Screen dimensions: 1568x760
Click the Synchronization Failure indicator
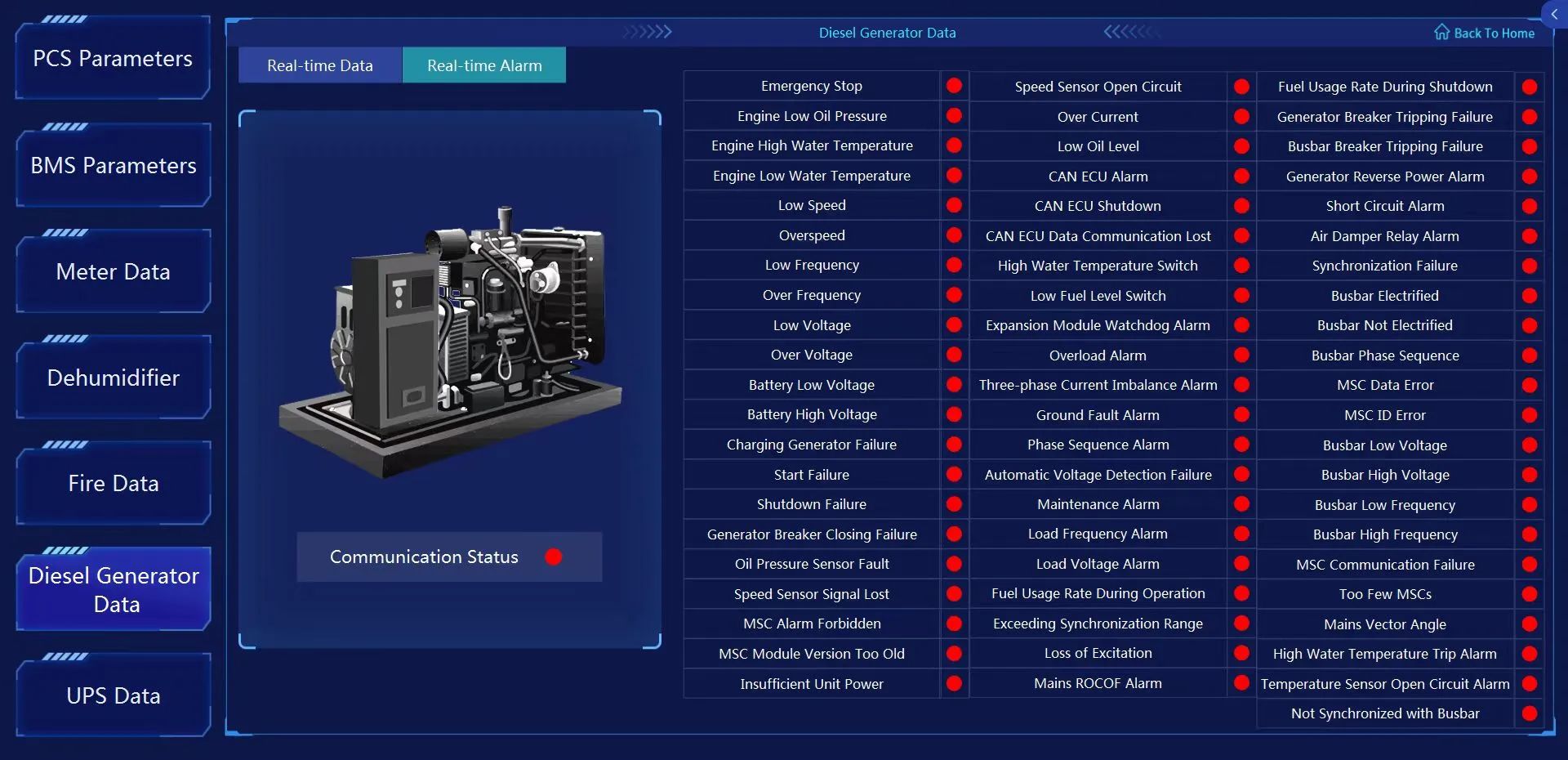(1530, 266)
